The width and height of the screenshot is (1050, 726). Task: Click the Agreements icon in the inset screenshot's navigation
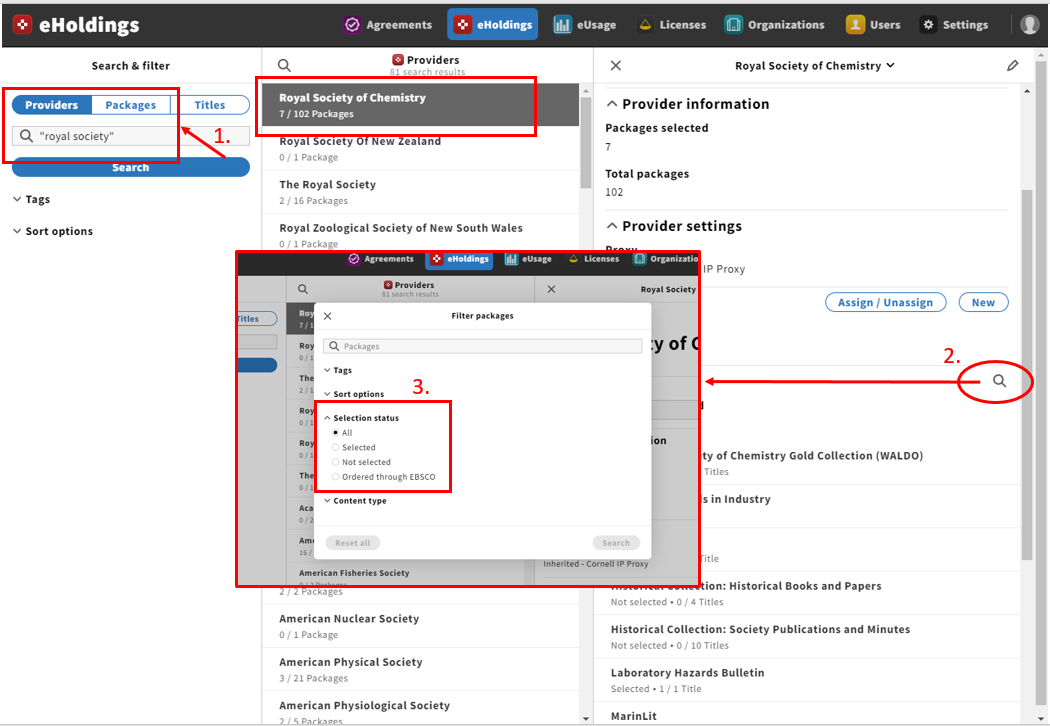[x=354, y=259]
